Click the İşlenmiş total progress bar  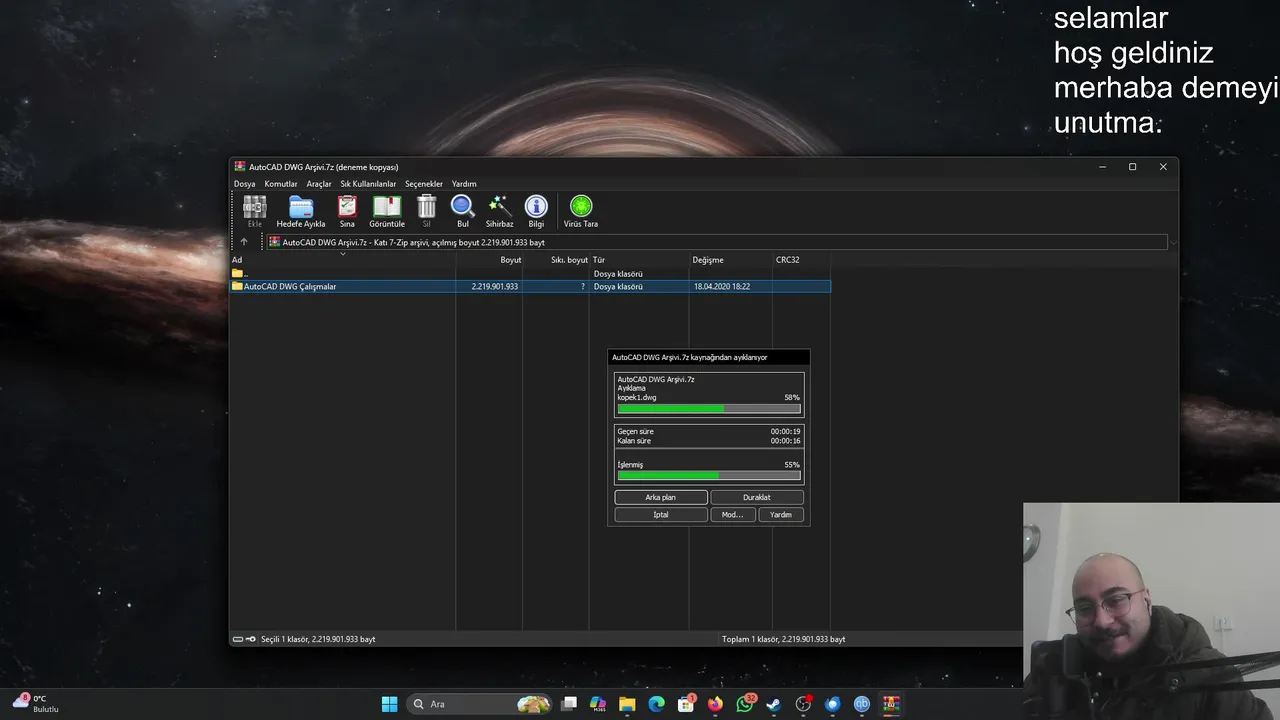[x=709, y=476]
